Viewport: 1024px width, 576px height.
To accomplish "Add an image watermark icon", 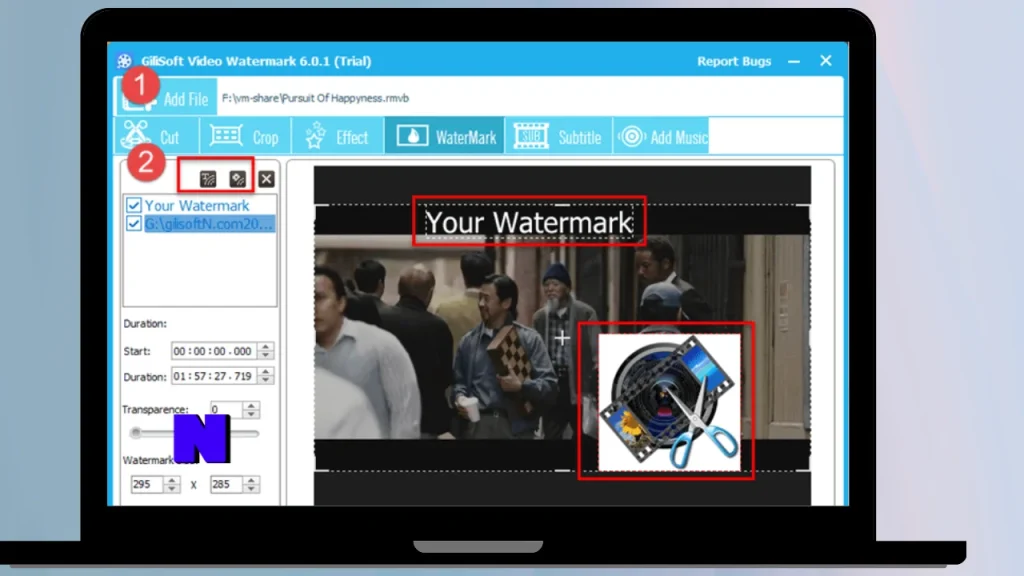I will [237, 178].
